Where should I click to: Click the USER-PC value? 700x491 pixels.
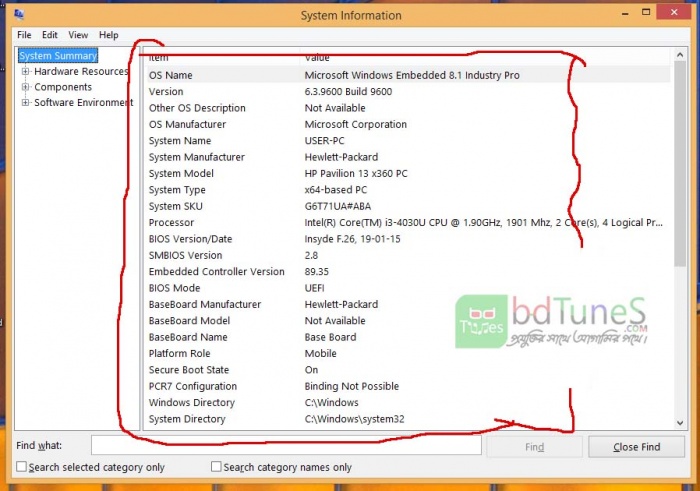coord(325,141)
